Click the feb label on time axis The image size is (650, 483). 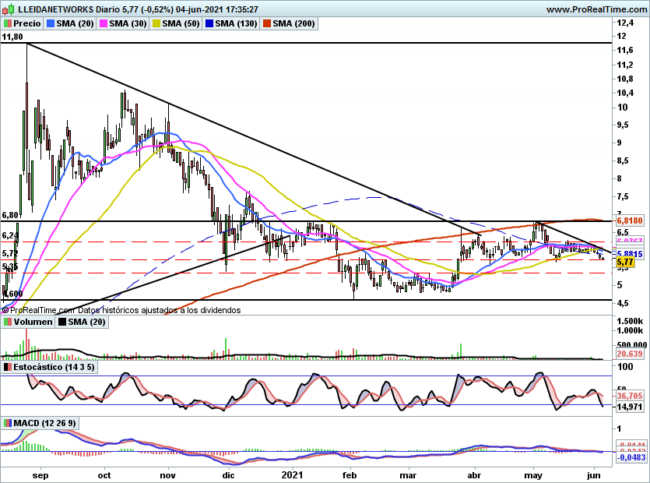350,475
